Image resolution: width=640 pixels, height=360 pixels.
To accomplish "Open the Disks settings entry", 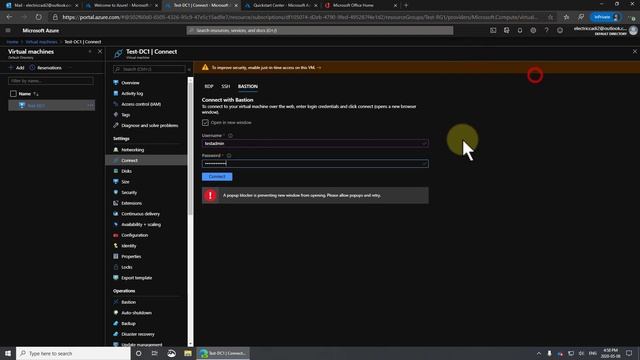I will (x=127, y=171).
